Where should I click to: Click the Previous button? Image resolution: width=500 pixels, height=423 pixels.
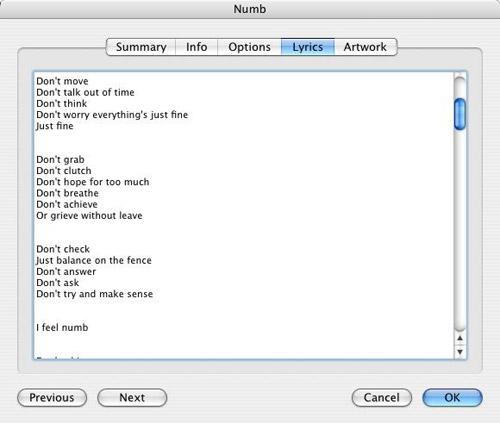click(x=52, y=398)
